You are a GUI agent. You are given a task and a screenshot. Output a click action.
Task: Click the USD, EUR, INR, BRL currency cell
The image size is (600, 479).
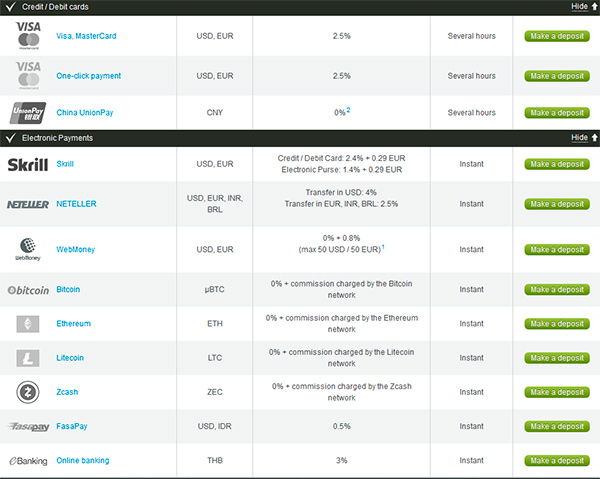click(215, 204)
